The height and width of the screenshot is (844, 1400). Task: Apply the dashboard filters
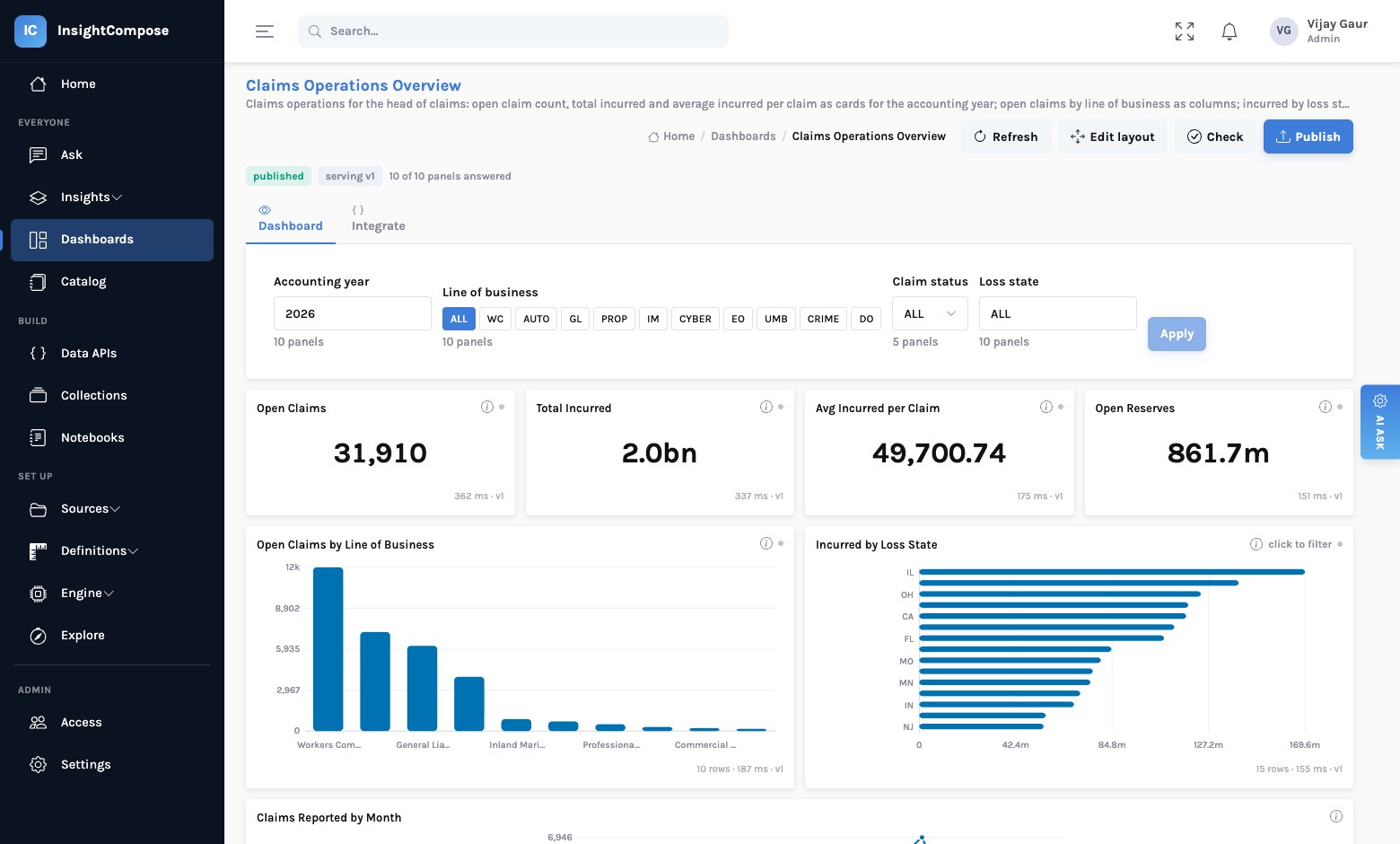[x=1177, y=334]
